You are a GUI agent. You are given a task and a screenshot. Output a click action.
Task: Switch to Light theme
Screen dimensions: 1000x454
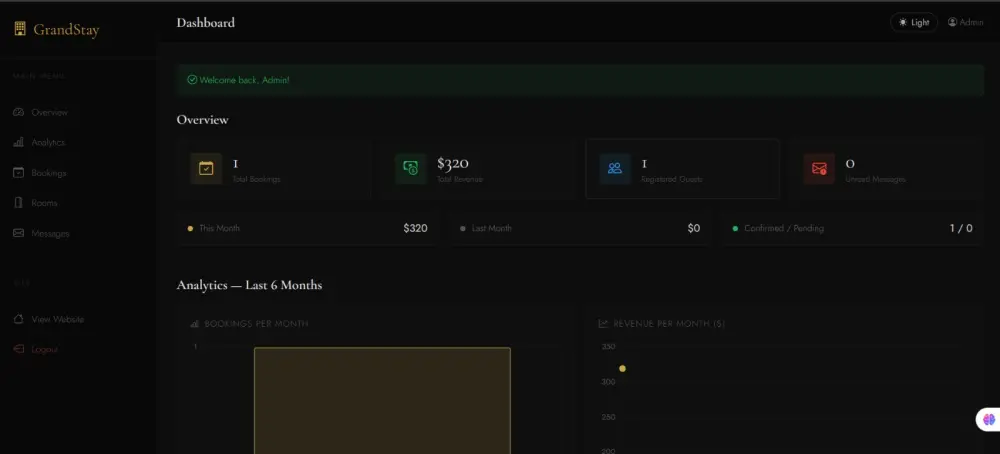[x=914, y=22]
